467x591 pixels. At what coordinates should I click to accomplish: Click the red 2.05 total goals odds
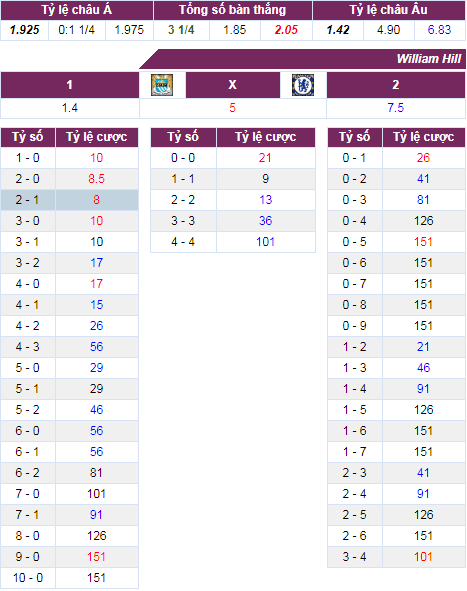tap(286, 30)
